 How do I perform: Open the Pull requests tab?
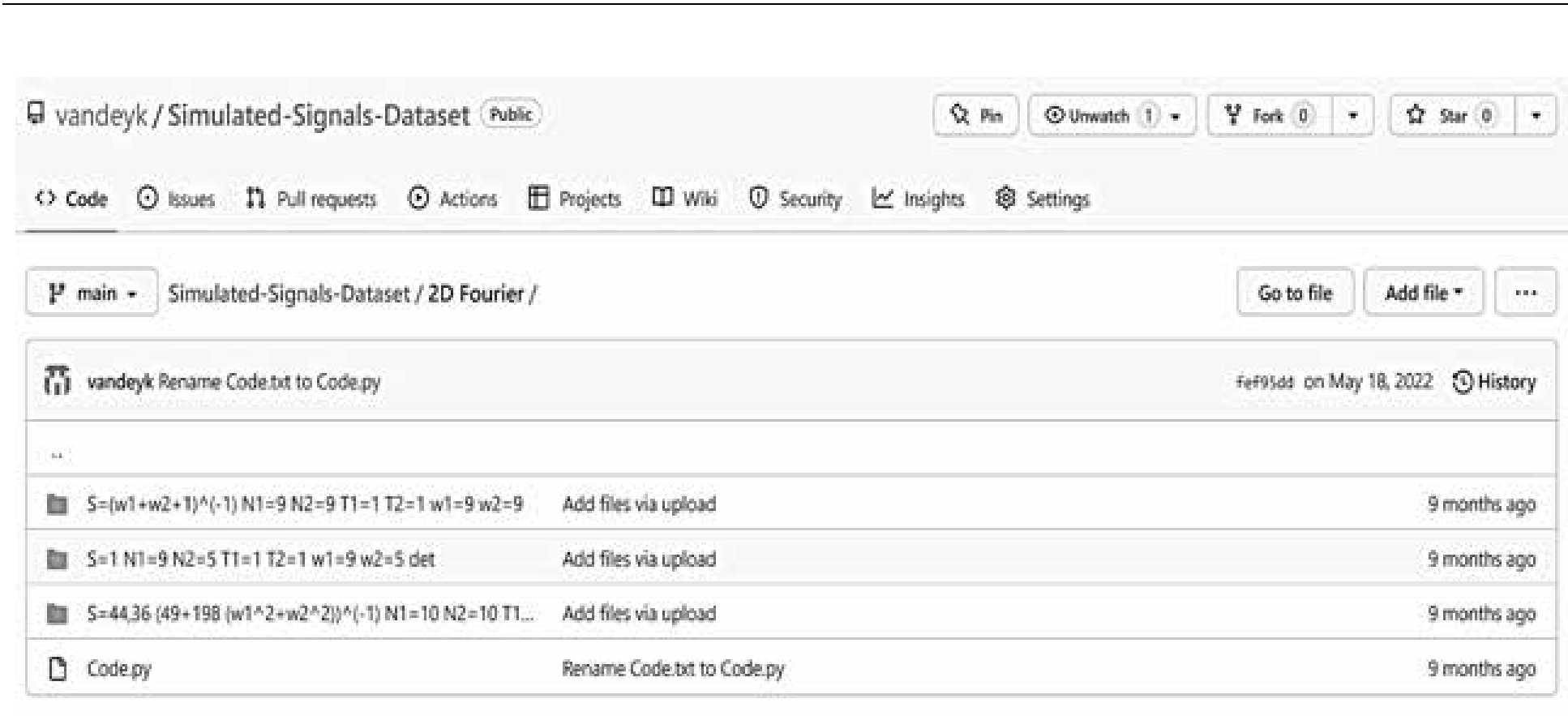pyautogui.click(x=311, y=199)
